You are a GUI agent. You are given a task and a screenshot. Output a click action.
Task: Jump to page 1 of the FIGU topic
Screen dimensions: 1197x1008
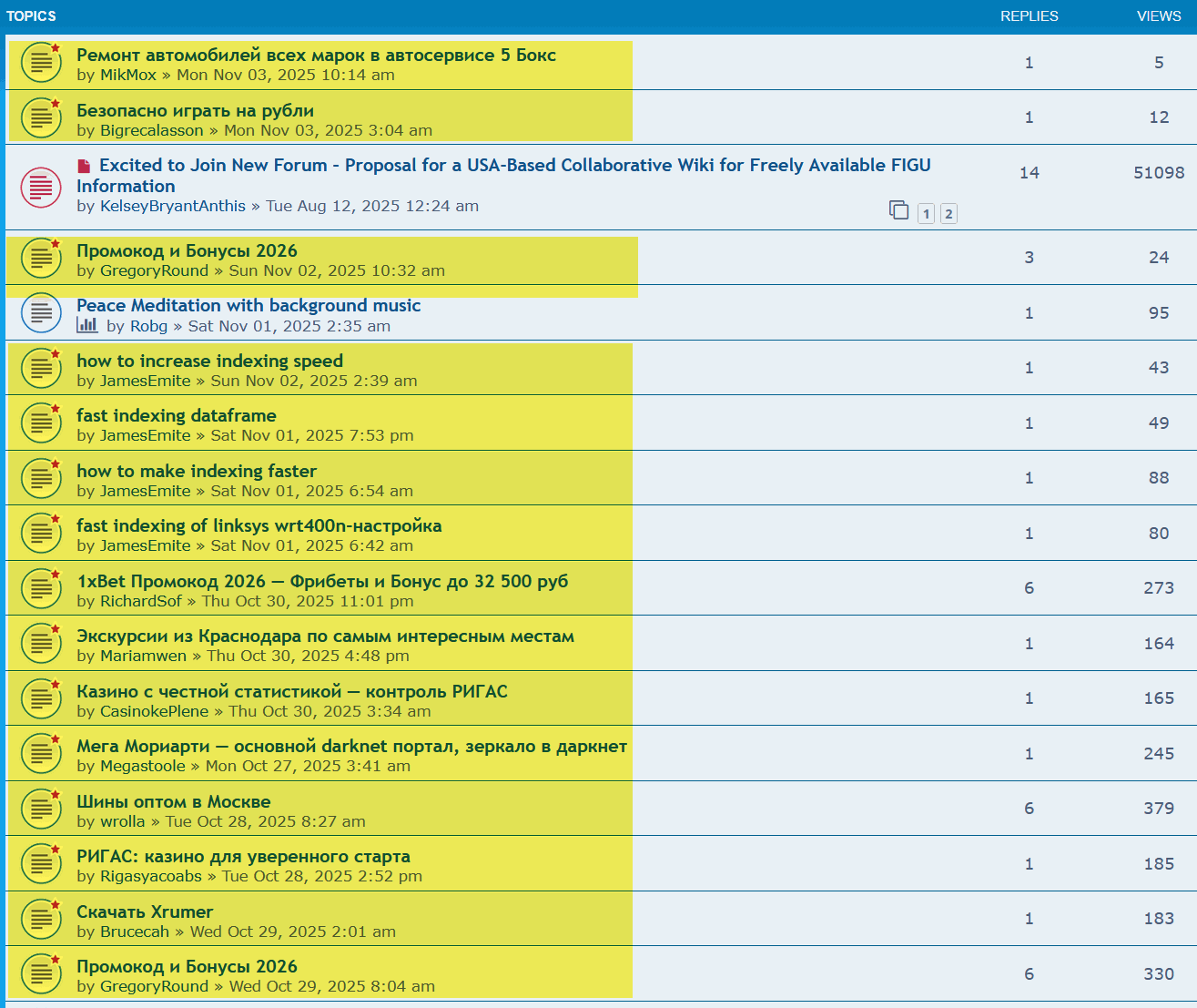click(x=926, y=213)
